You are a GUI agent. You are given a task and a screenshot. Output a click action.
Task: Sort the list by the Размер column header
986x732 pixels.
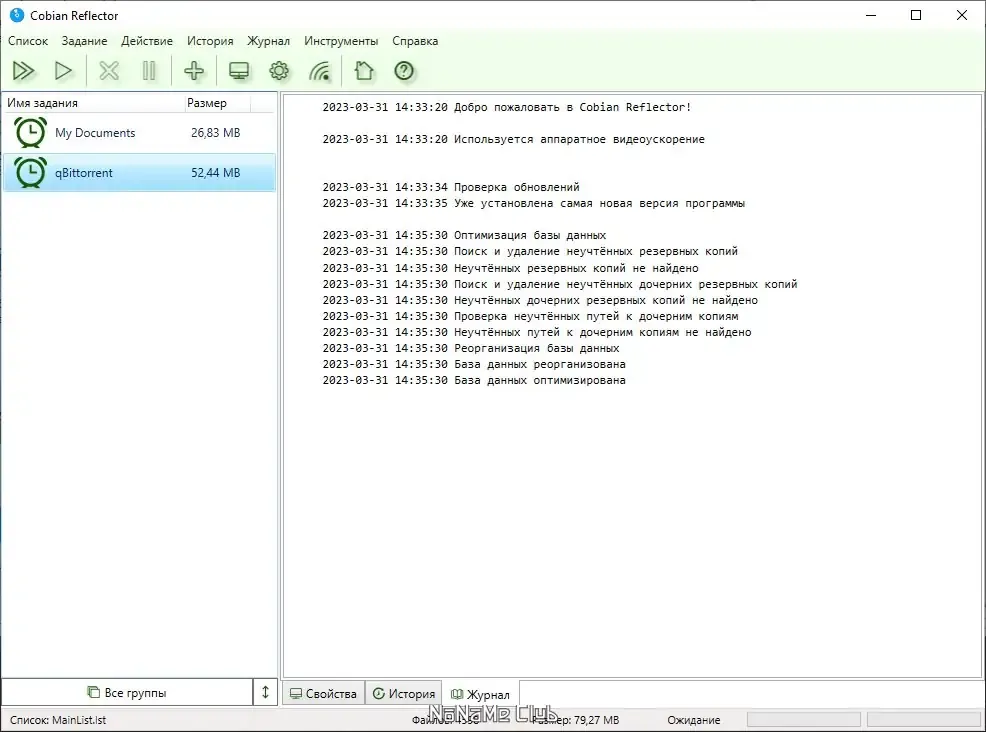point(217,103)
